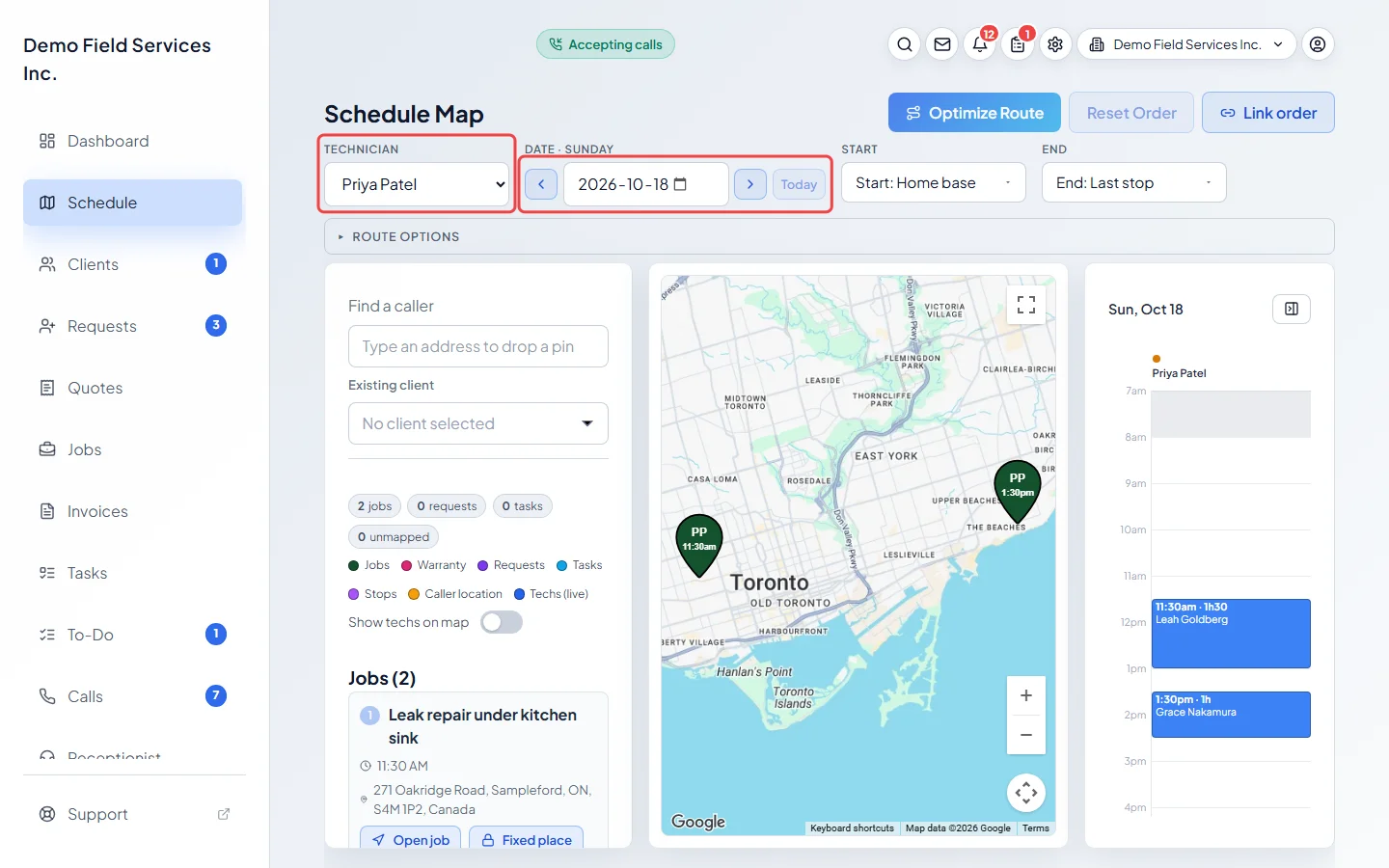Expand the Route Options section

tap(830, 236)
